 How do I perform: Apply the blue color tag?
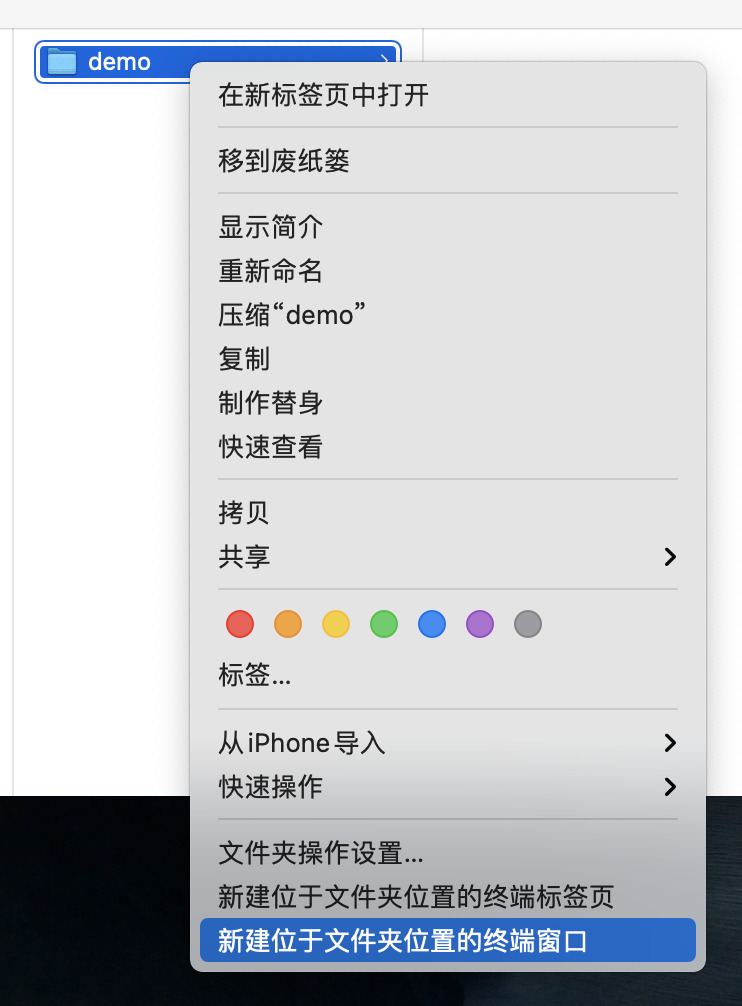(432, 625)
